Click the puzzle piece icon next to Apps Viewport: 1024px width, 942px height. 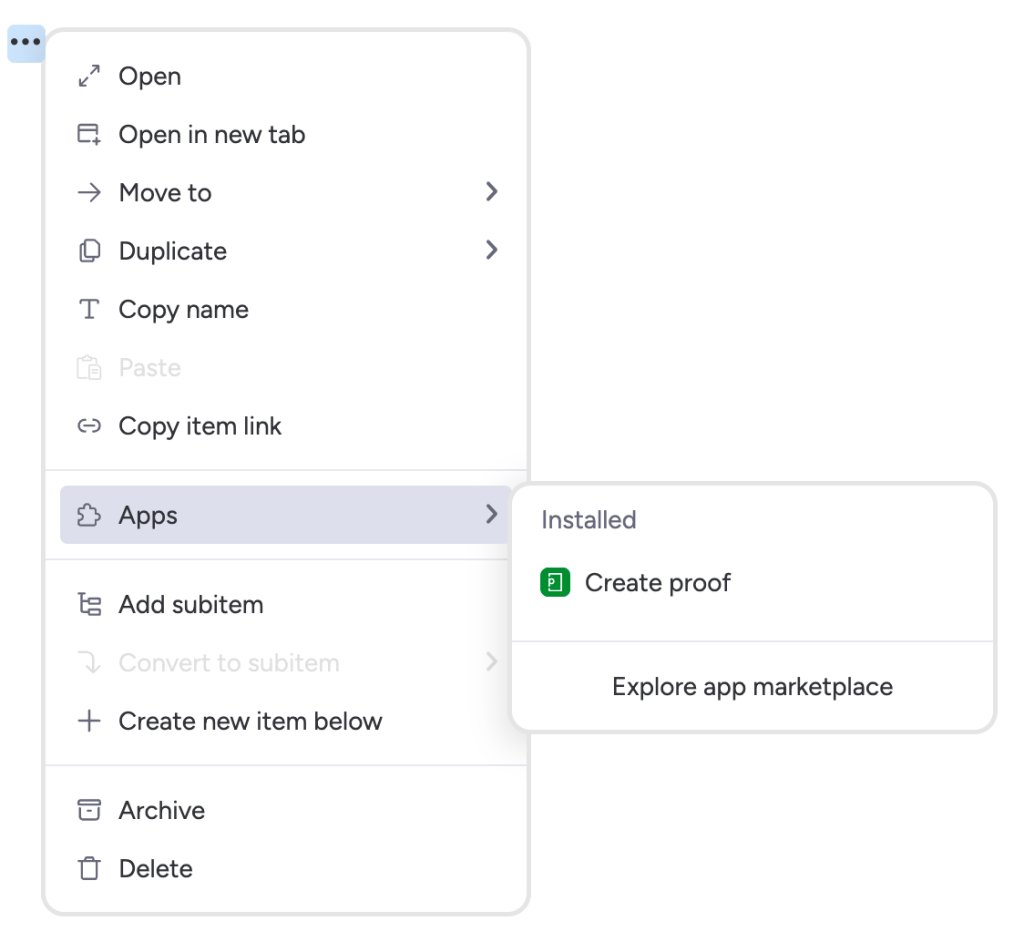(x=89, y=515)
